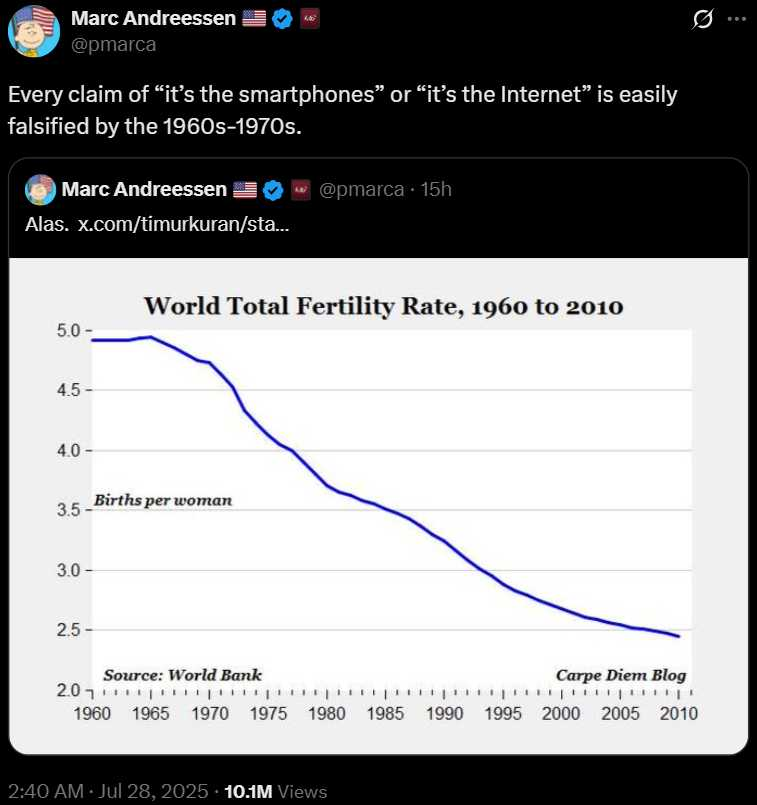Image resolution: width=757 pixels, height=805 pixels.
Task: Click the main post text about smartphones
Action: pyautogui.click(x=343, y=108)
